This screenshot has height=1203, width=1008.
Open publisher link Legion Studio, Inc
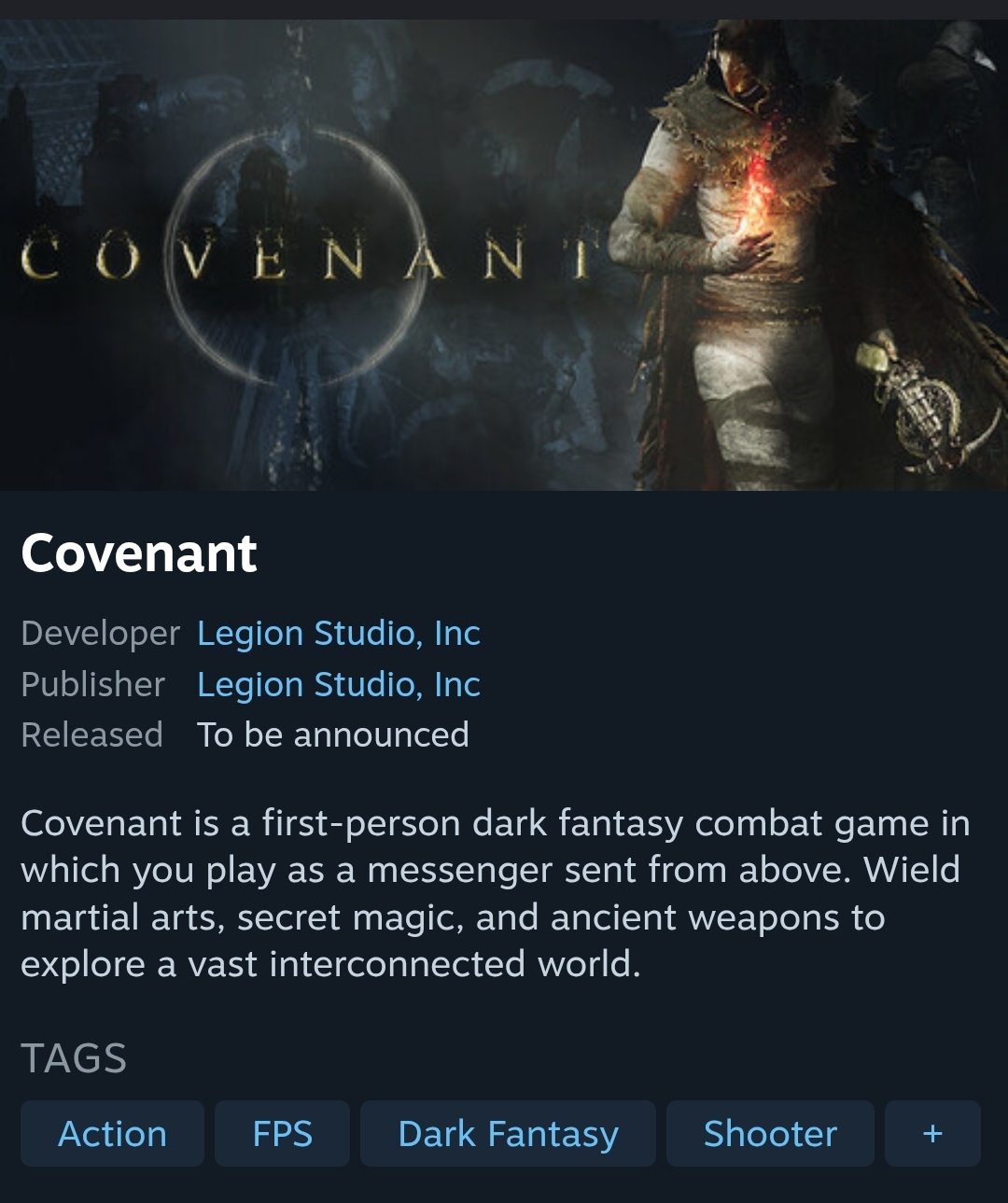[339, 685]
